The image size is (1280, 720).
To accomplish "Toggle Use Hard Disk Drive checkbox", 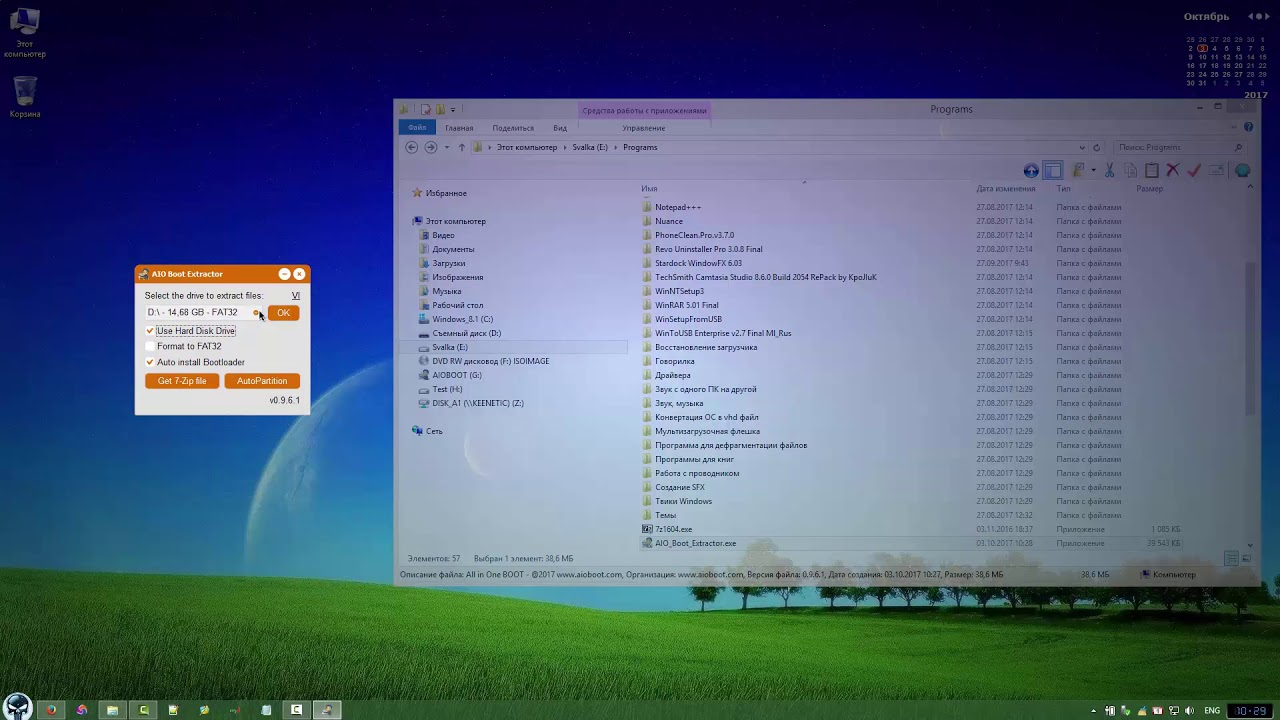I will tap(150, 331).
